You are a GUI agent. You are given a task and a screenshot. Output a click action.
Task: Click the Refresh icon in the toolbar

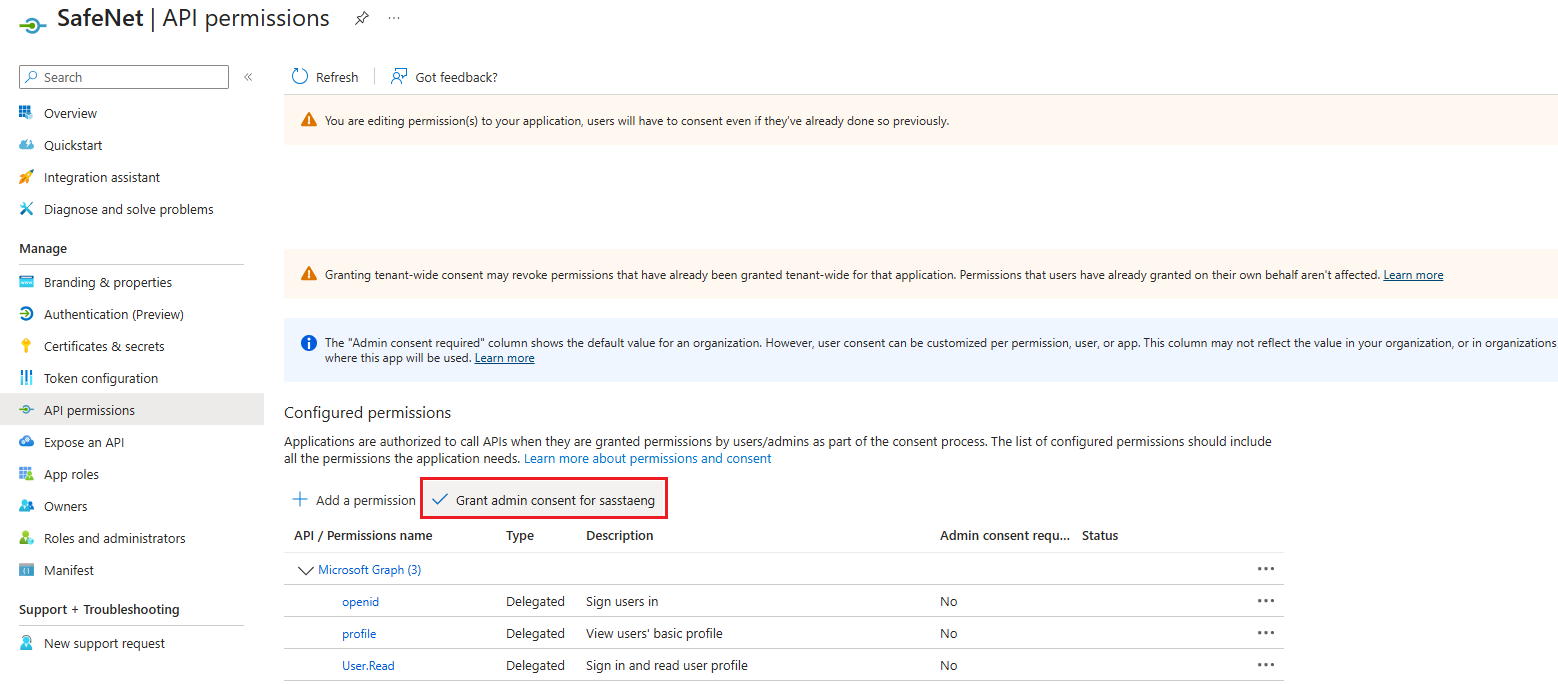(x=300, y=77)
